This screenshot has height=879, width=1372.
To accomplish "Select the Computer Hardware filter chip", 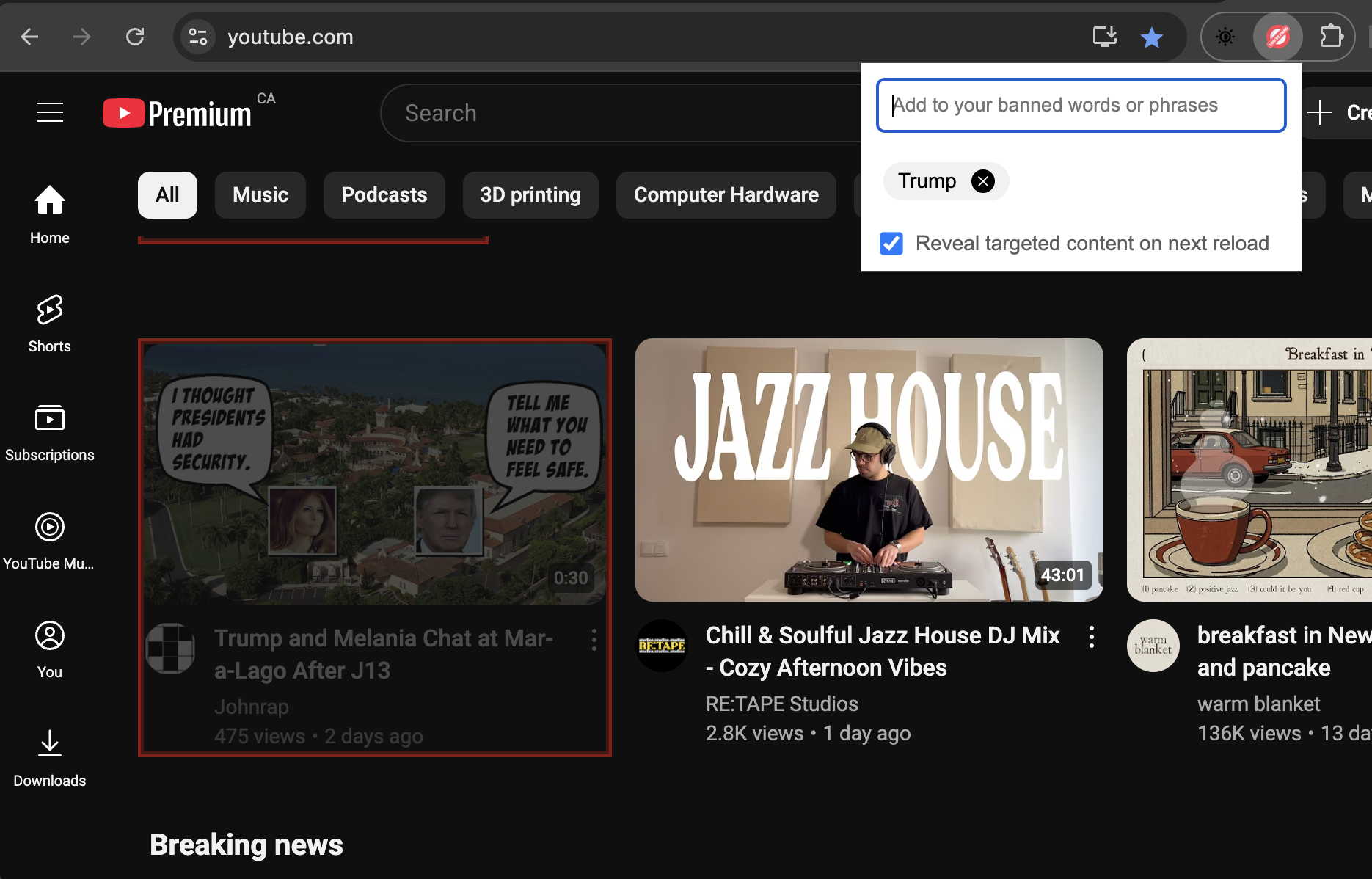I will click(x=726, y=195).
